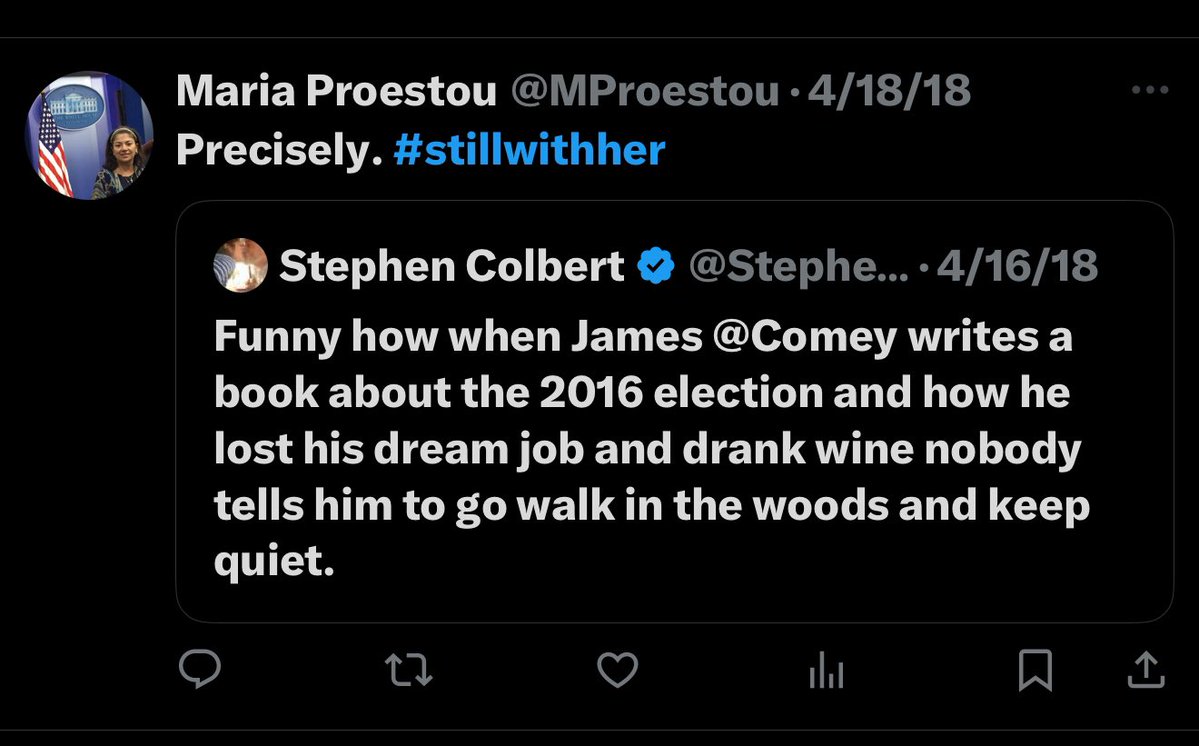The width and height of the screenshot is (1199, 746).
Task: Open the #stillwithher hashtag link
Action: click(530, 150)
